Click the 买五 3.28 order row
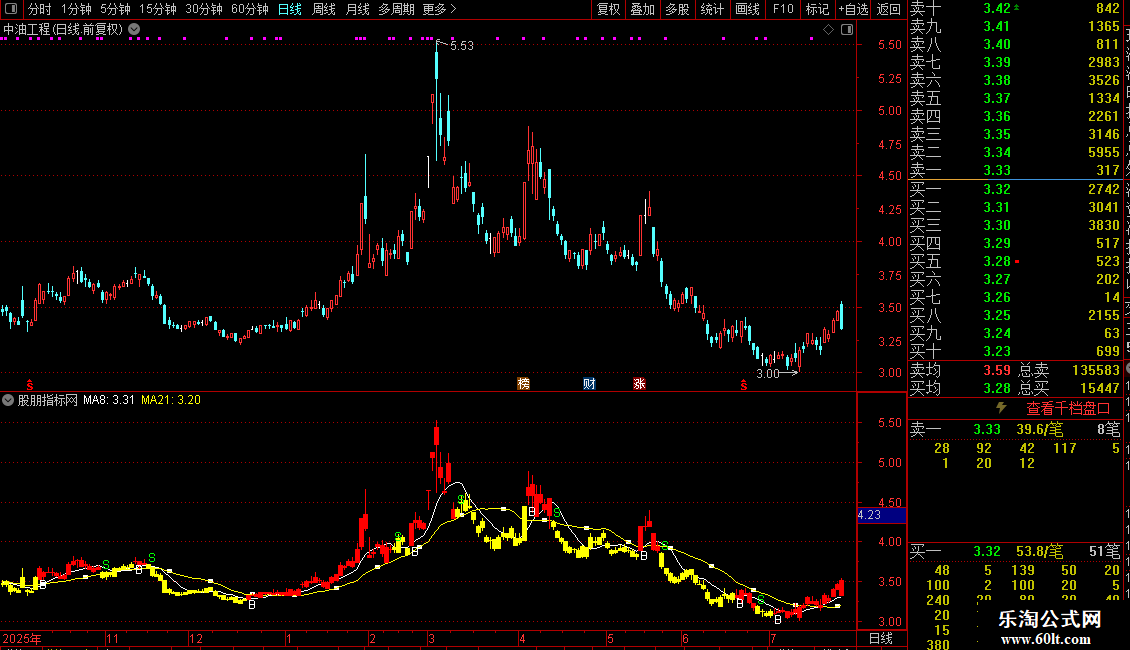This screenshot has width=1130, height=650. [1015, 261]
